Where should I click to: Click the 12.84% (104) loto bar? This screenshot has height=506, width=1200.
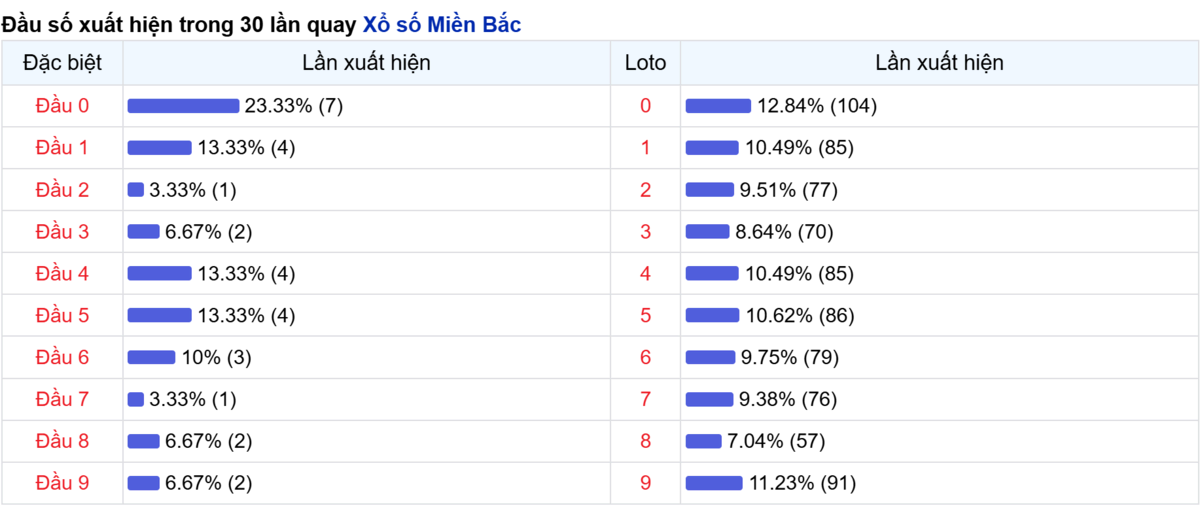click(718, 106)
